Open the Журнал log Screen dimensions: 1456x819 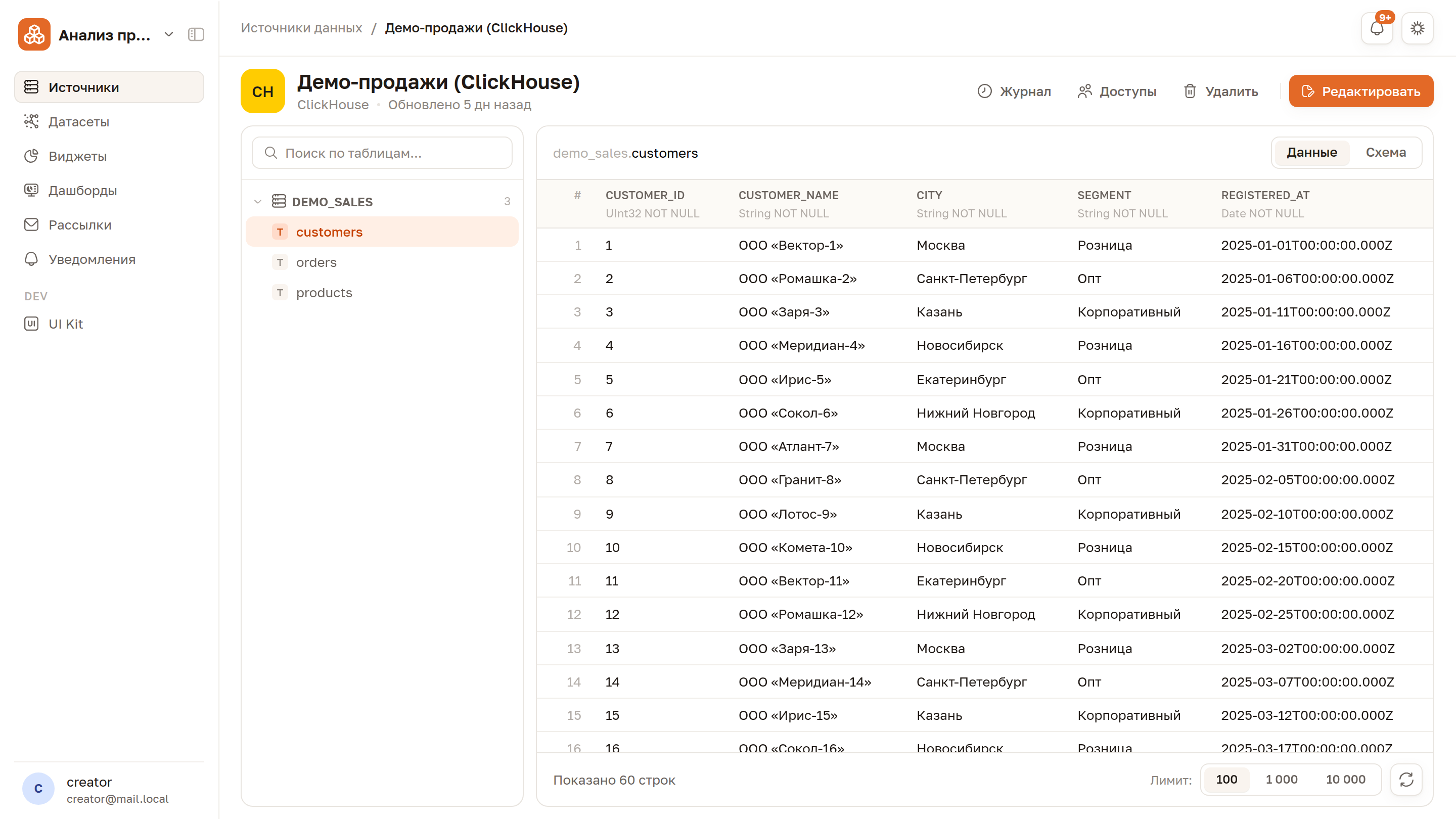[x=1014, y=92]
